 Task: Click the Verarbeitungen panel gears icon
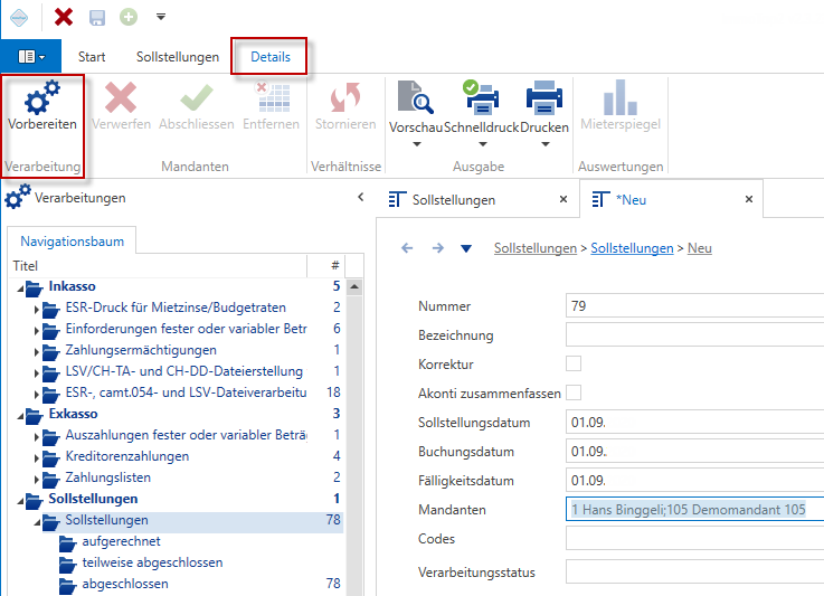tap(17, 197)
